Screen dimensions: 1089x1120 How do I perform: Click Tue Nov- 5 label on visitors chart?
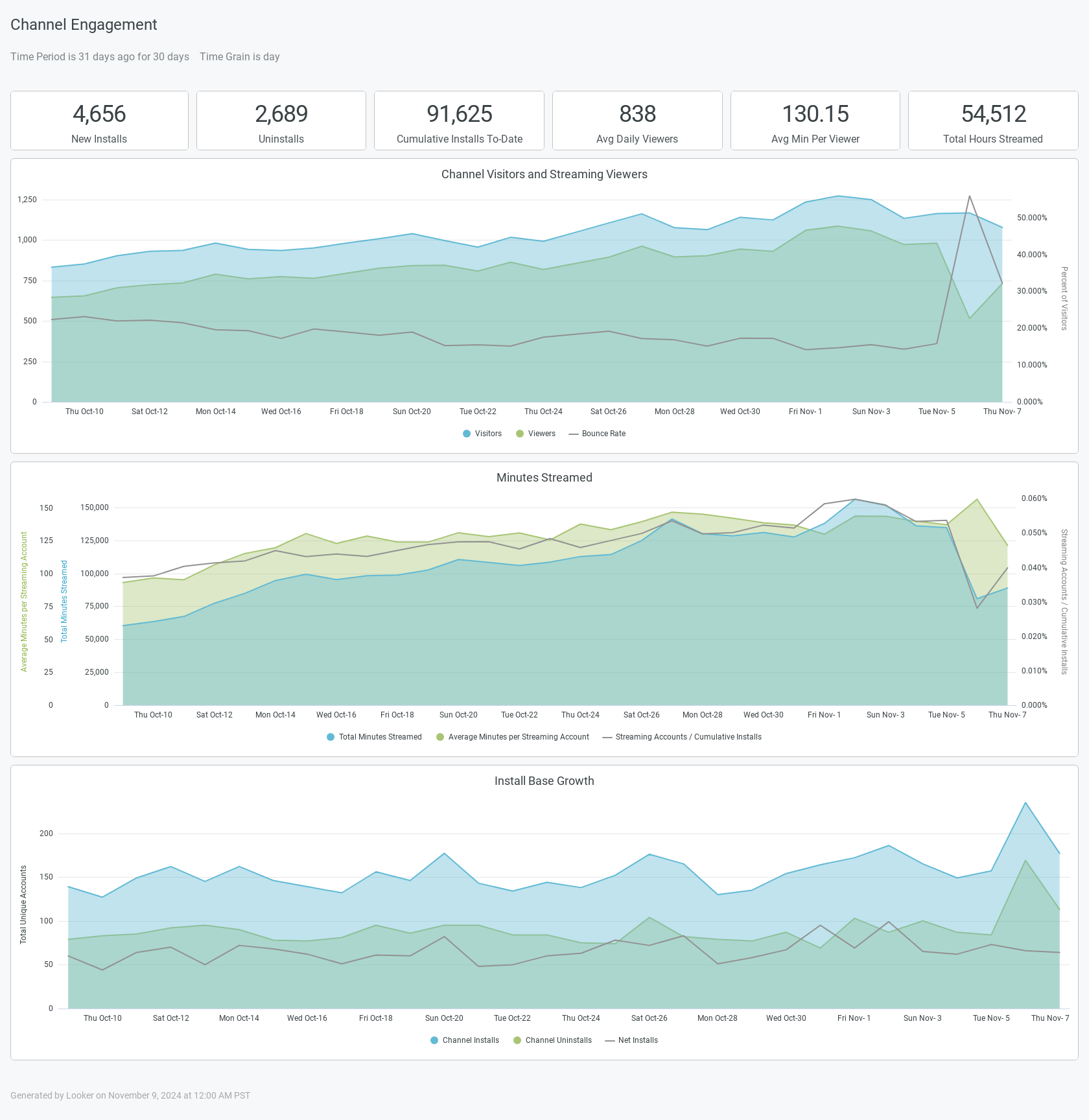[x=937, y=412]
